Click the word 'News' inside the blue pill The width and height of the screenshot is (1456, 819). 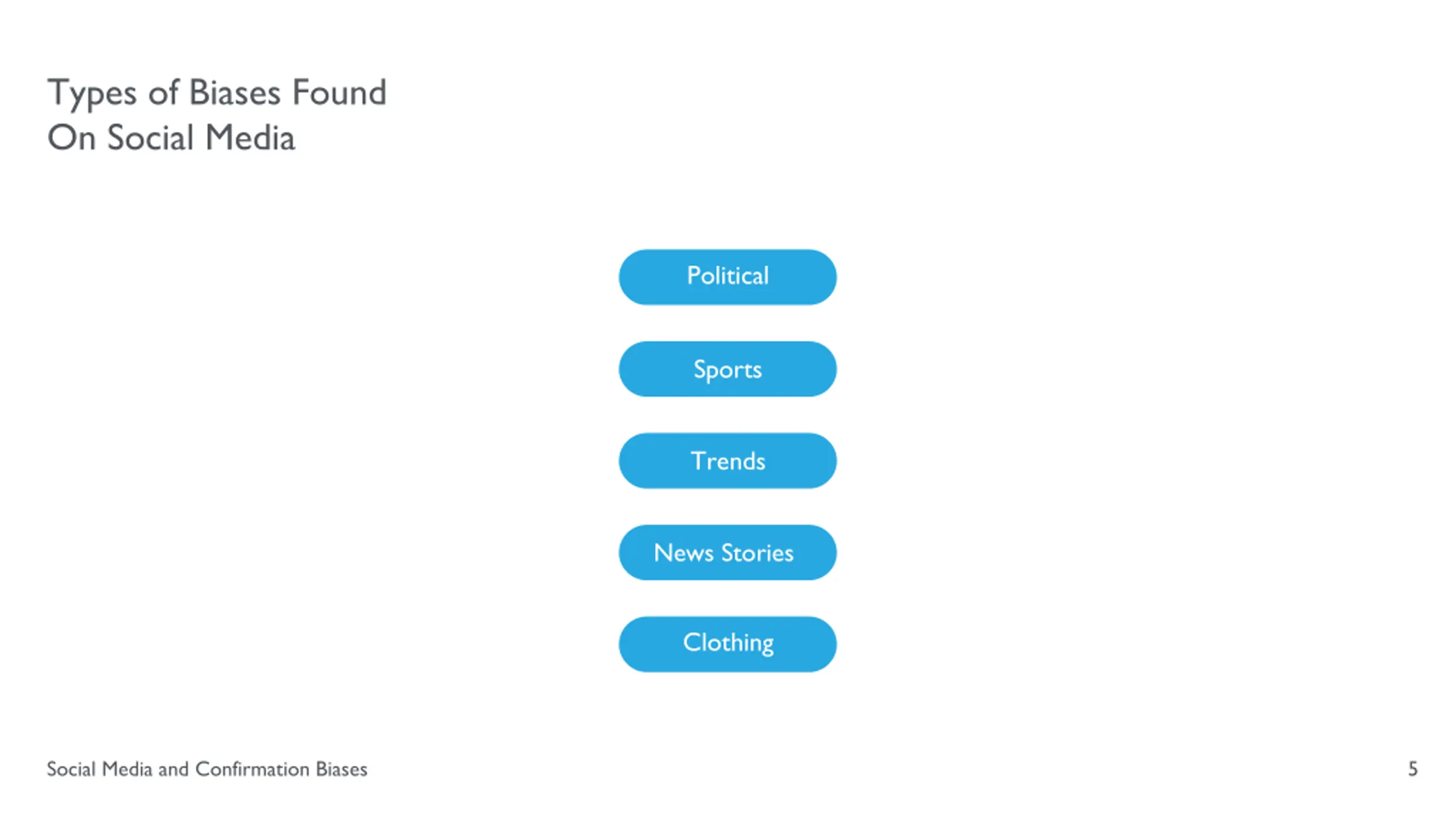coord(684,553)
